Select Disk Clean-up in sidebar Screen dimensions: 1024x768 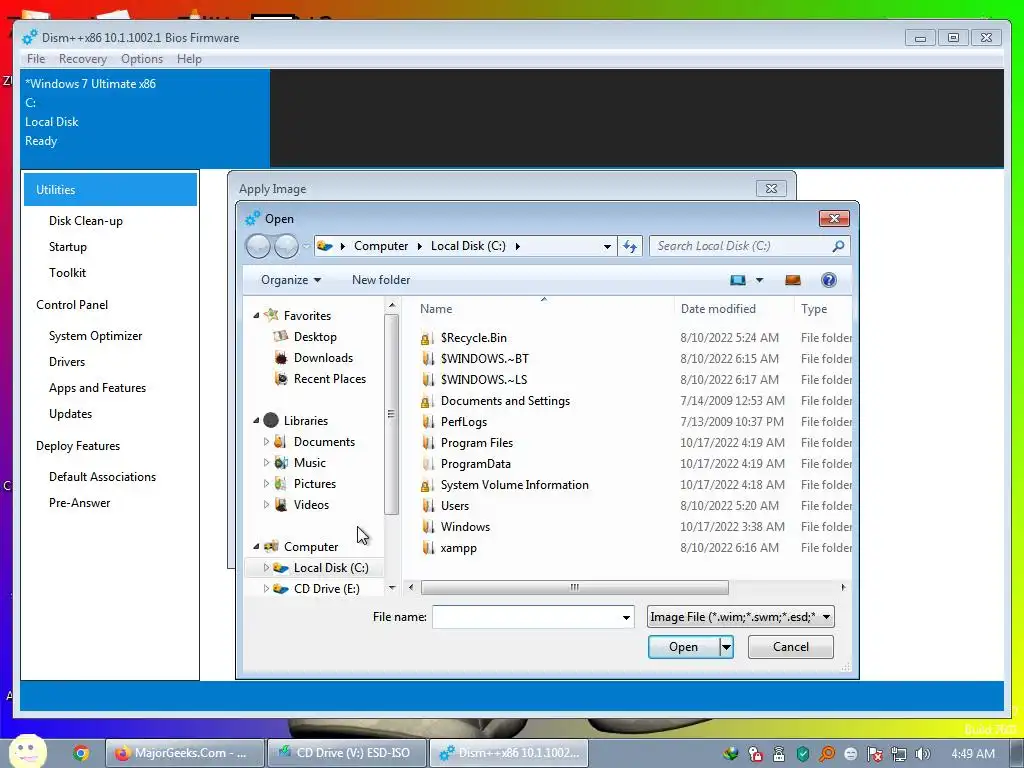(x=86, y=221)
